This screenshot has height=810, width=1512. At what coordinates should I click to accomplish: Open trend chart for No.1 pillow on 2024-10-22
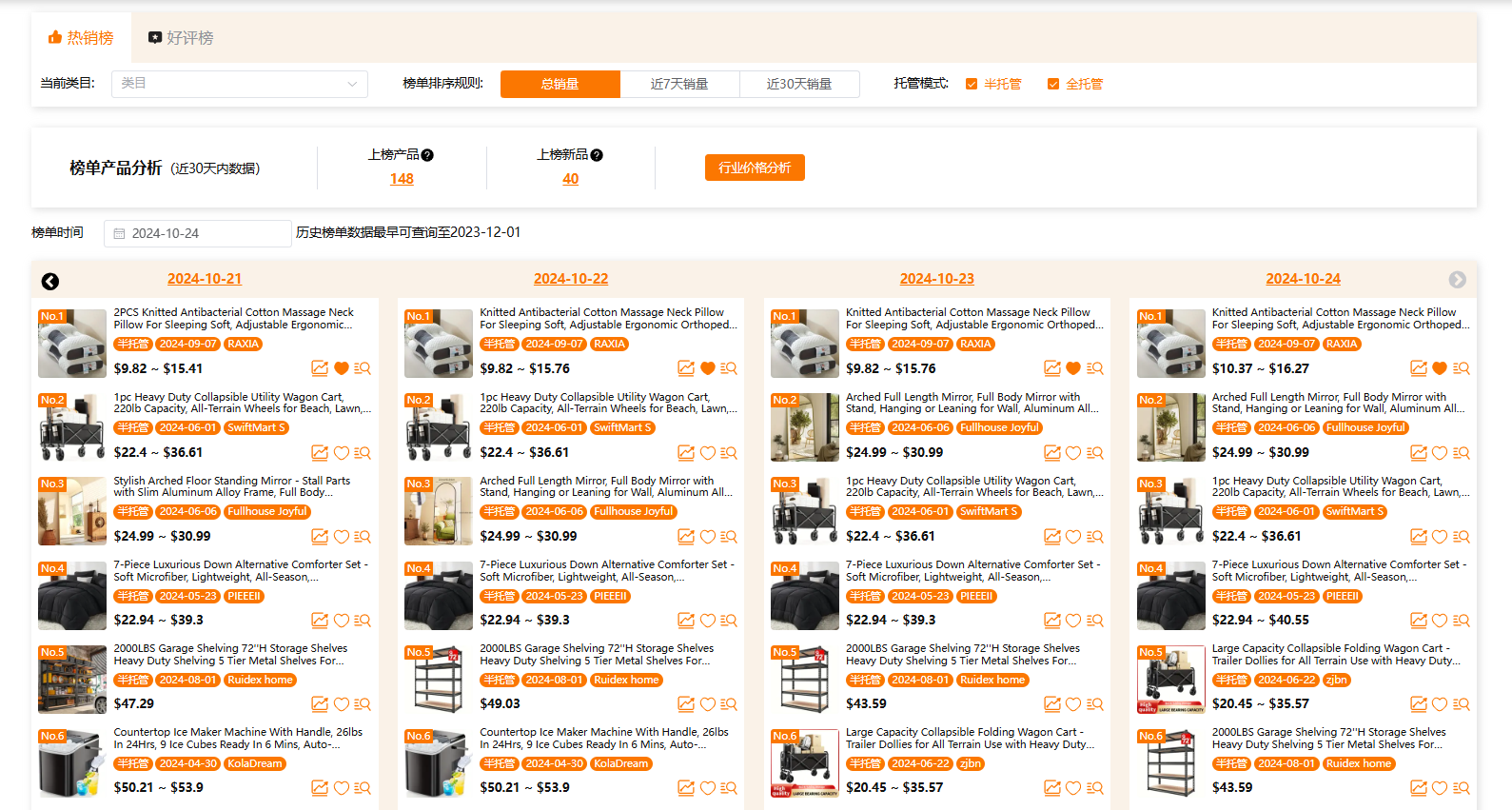[686, 368]
